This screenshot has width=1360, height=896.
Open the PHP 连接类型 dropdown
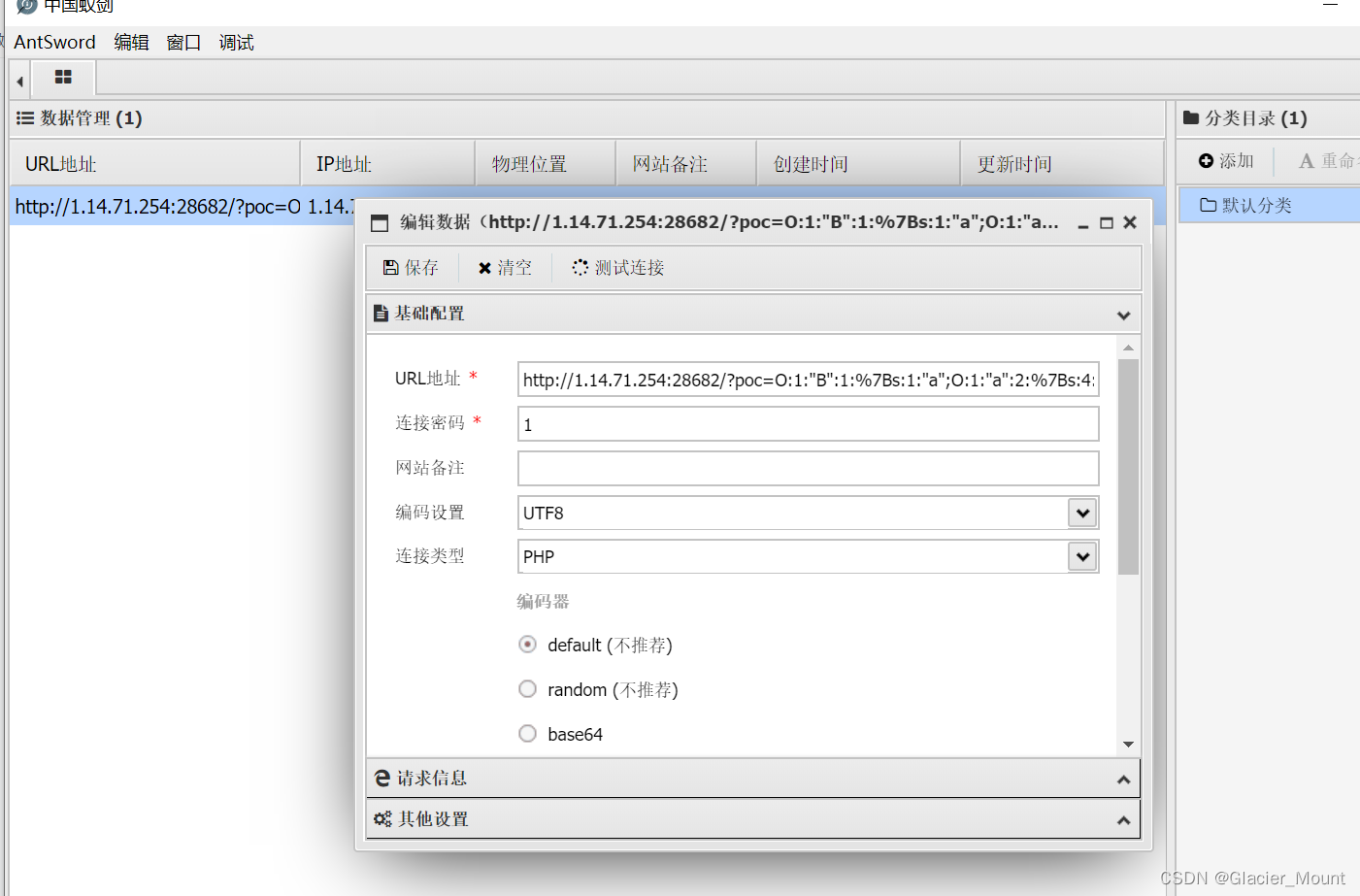[x=1082, y=556]
